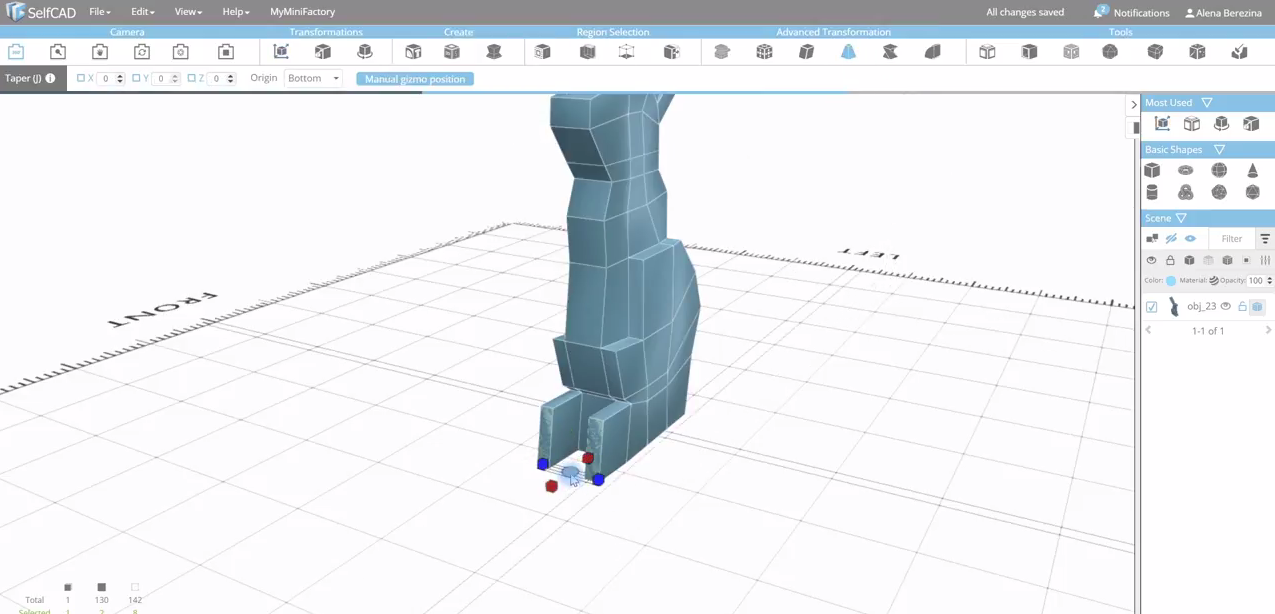Click the info icon beside Taper (J)
The height and width of the screenshot is (614, 1275).
click(51, 78)
